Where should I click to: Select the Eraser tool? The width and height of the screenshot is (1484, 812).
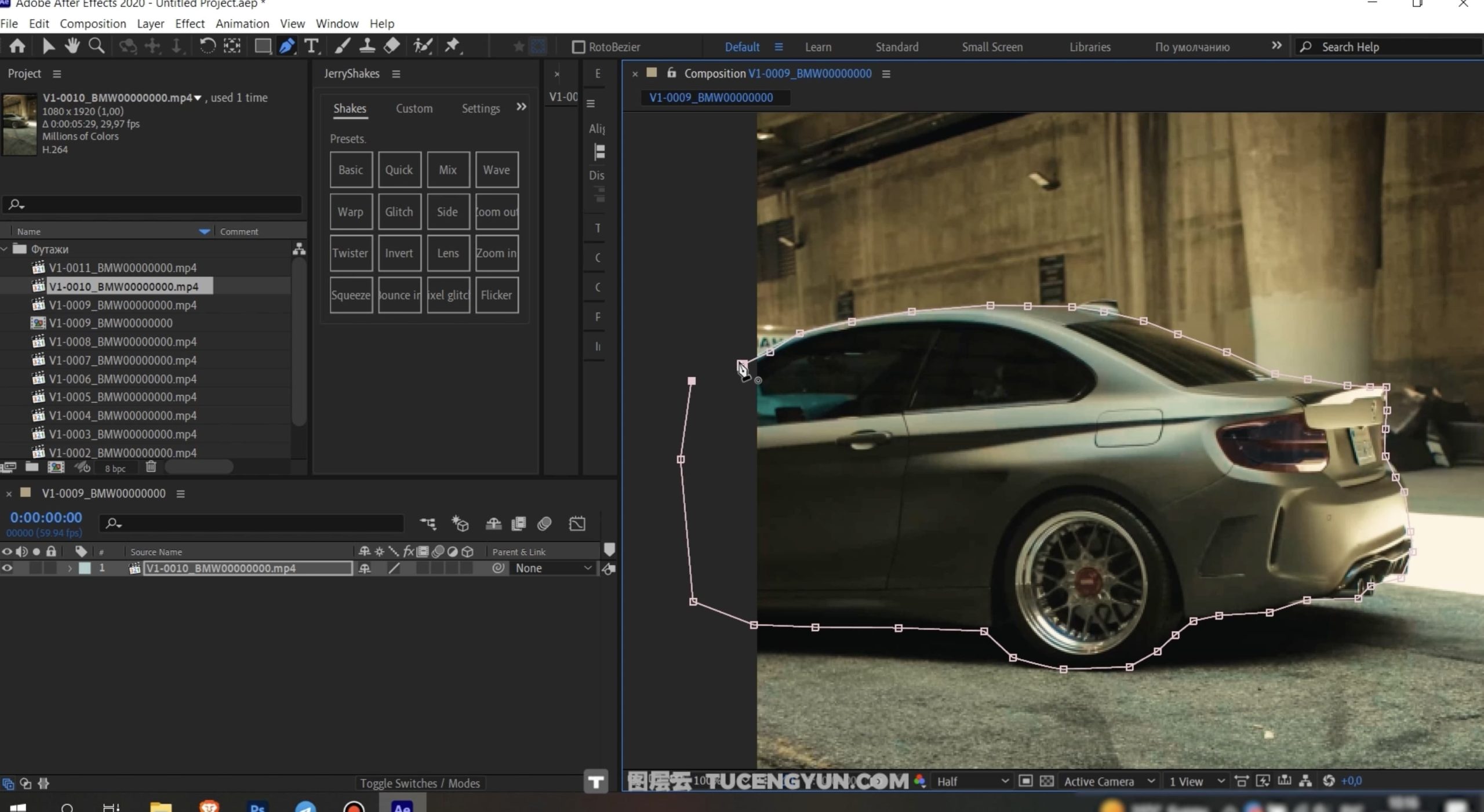[x=392, y=46]
